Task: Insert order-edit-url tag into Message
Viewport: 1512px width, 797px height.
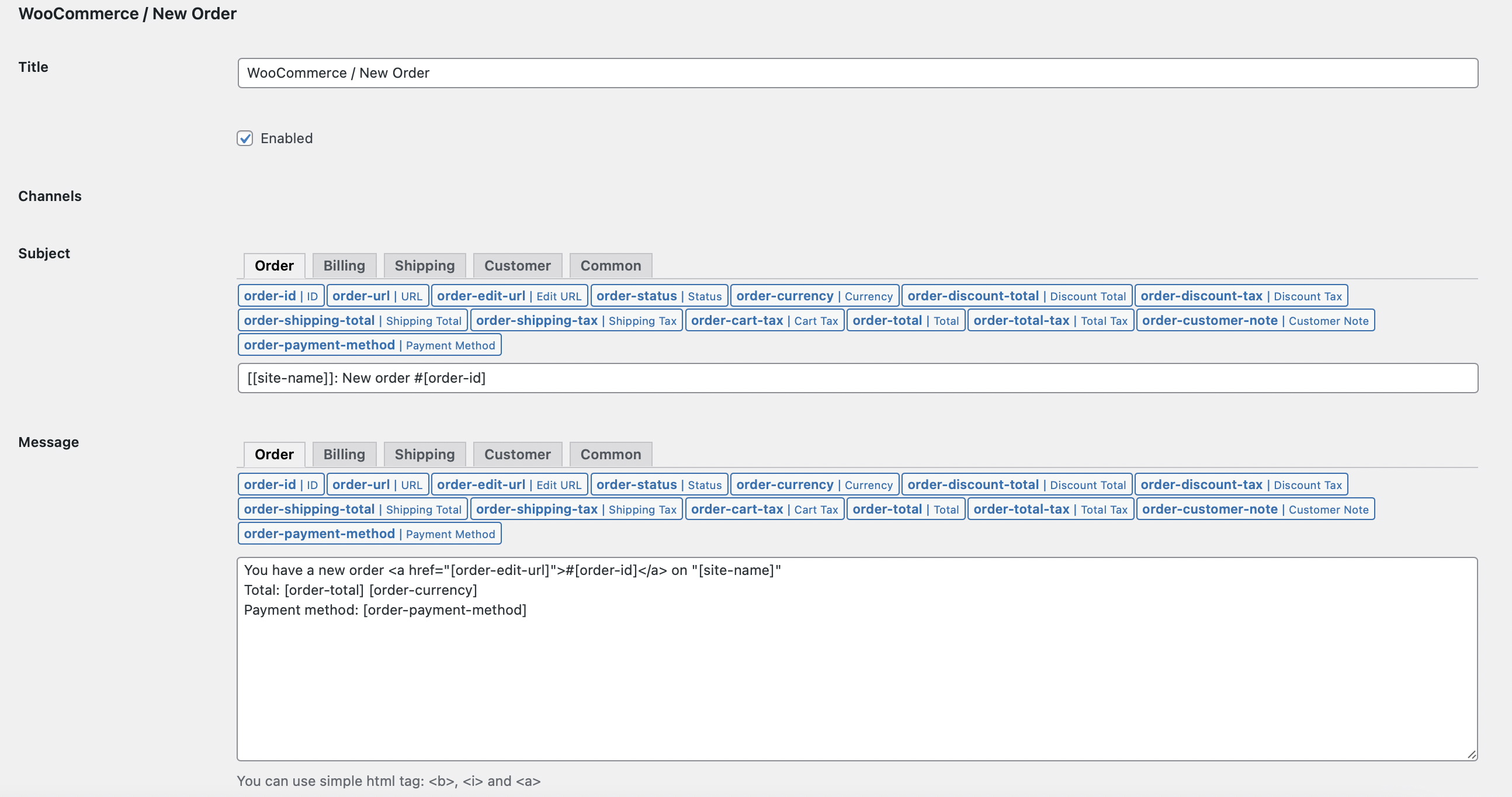Action: [509, 485]
